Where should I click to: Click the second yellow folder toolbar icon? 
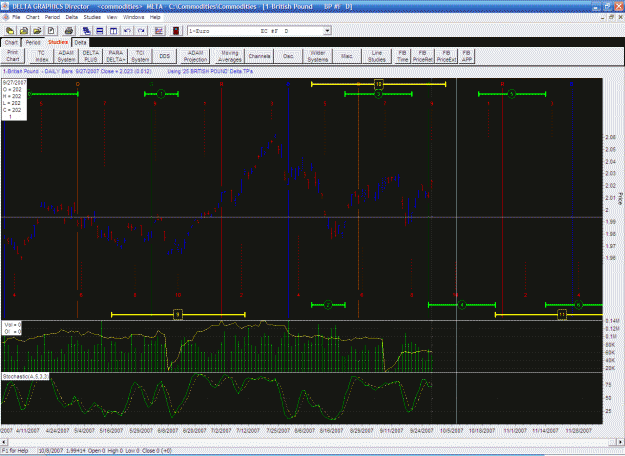pos(24,31)
